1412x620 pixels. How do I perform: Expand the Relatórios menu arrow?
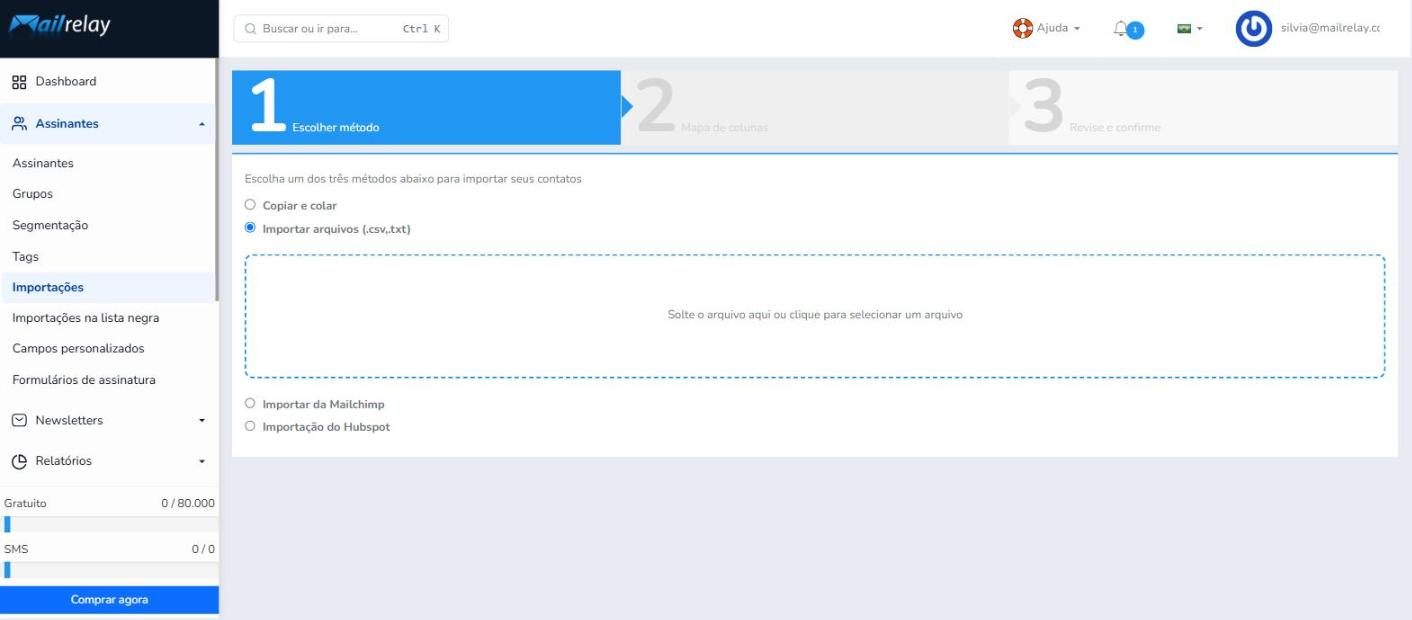tap(202, 462)
